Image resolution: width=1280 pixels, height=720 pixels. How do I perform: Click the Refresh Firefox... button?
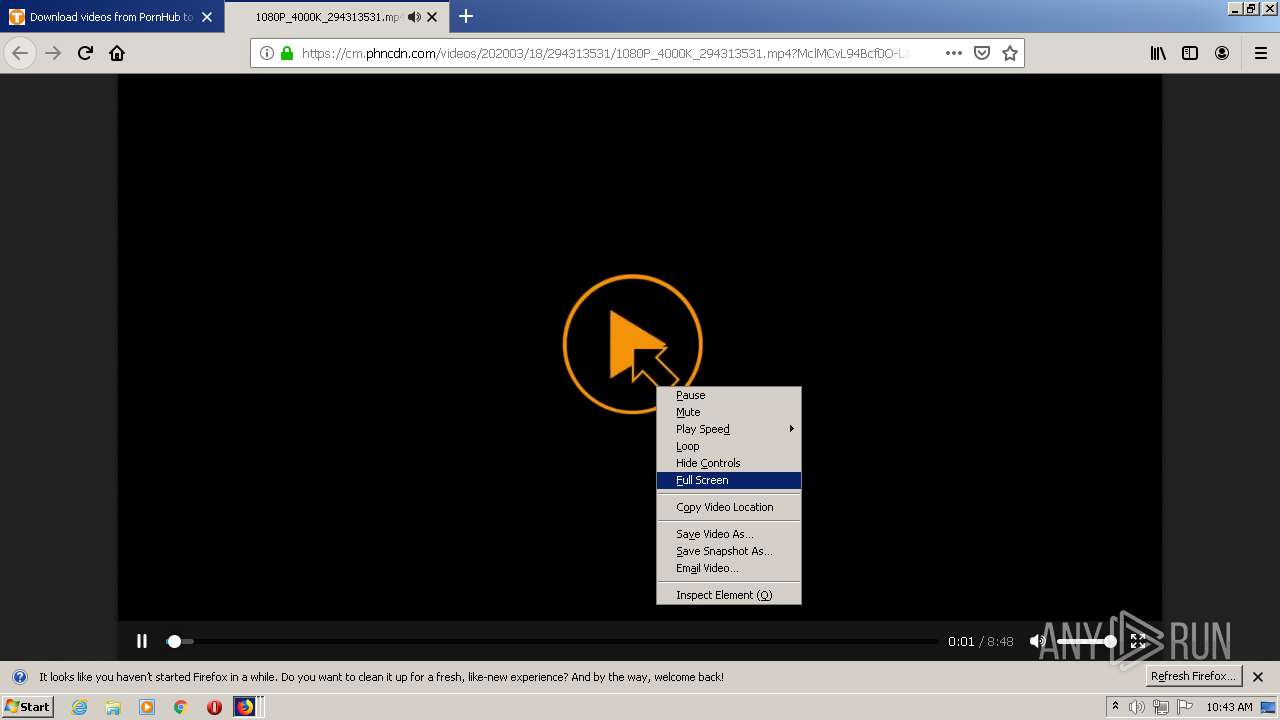pyautogui.click(x=1193, y=676)
